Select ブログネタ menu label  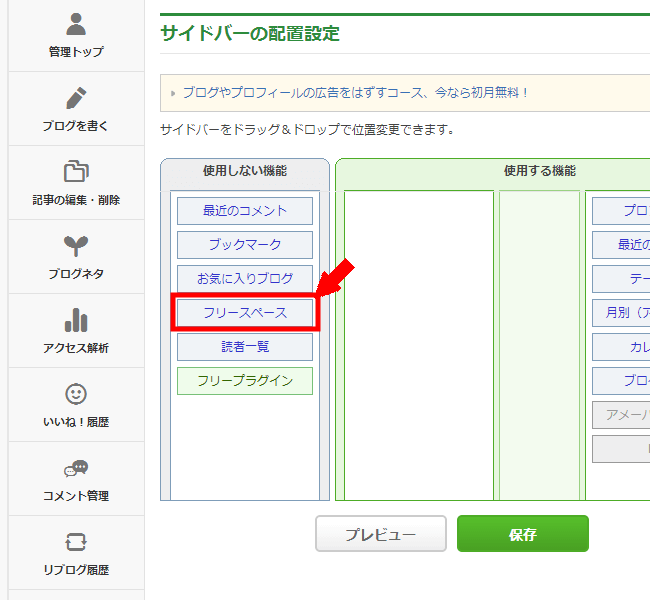[76, 274]
